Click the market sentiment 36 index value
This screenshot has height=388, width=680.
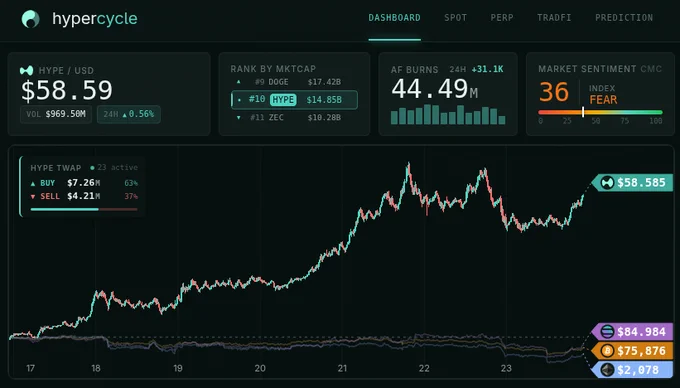tap(554, 92)
